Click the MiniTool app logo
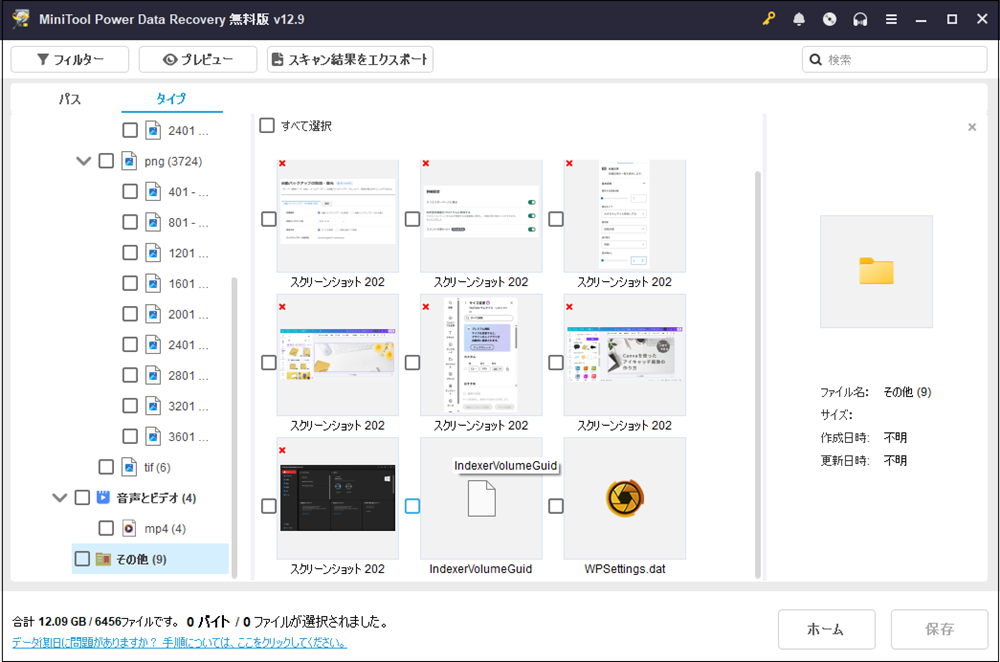The width and height of the screenshot is (1000, 662). tap(21, 18)
